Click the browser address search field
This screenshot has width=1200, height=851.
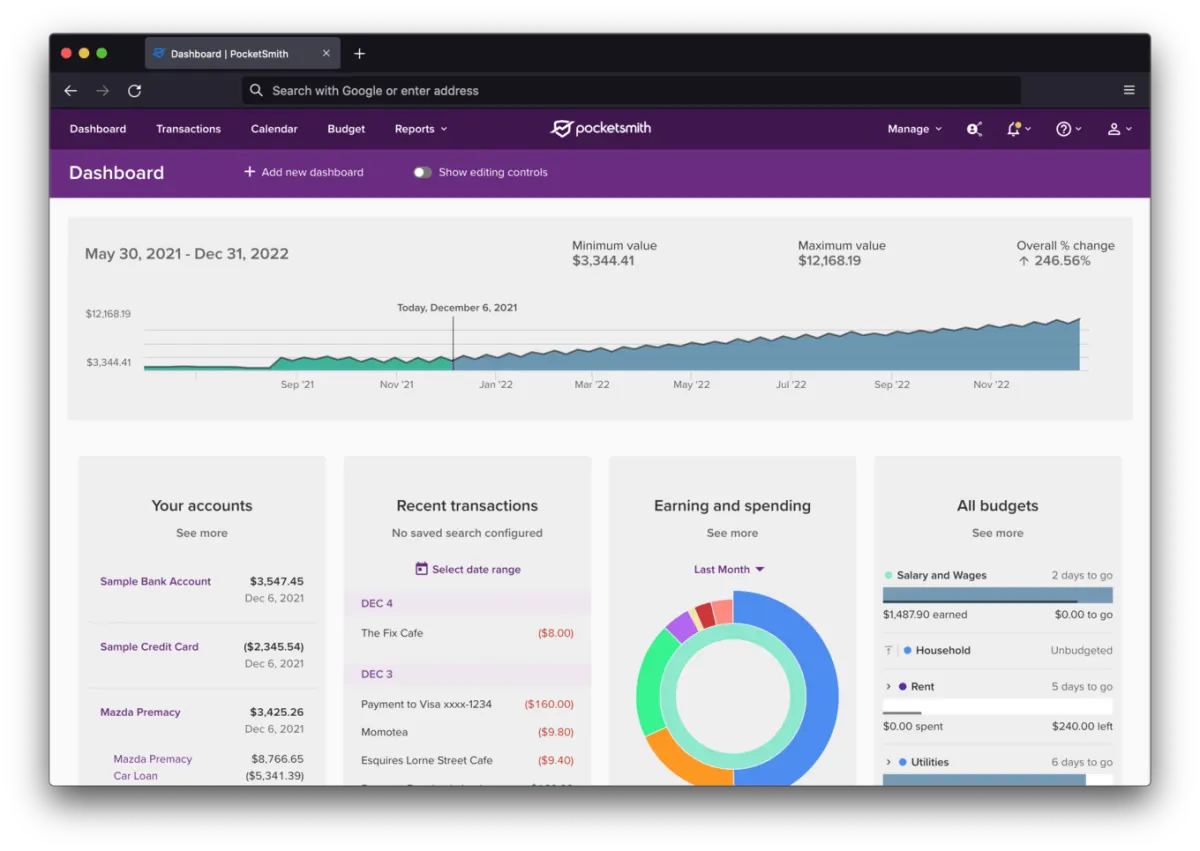point(631,91)
